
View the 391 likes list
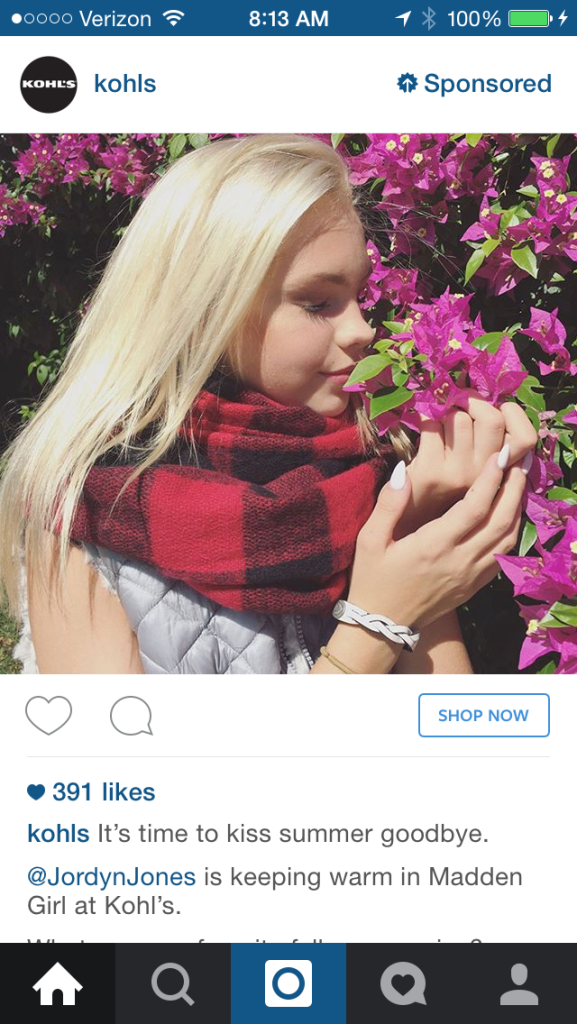coord(91,792)
